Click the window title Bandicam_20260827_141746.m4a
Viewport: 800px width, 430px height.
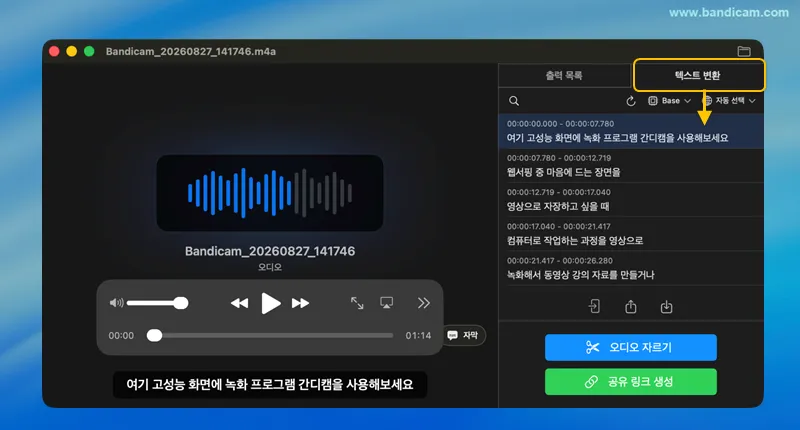[191, 52]
